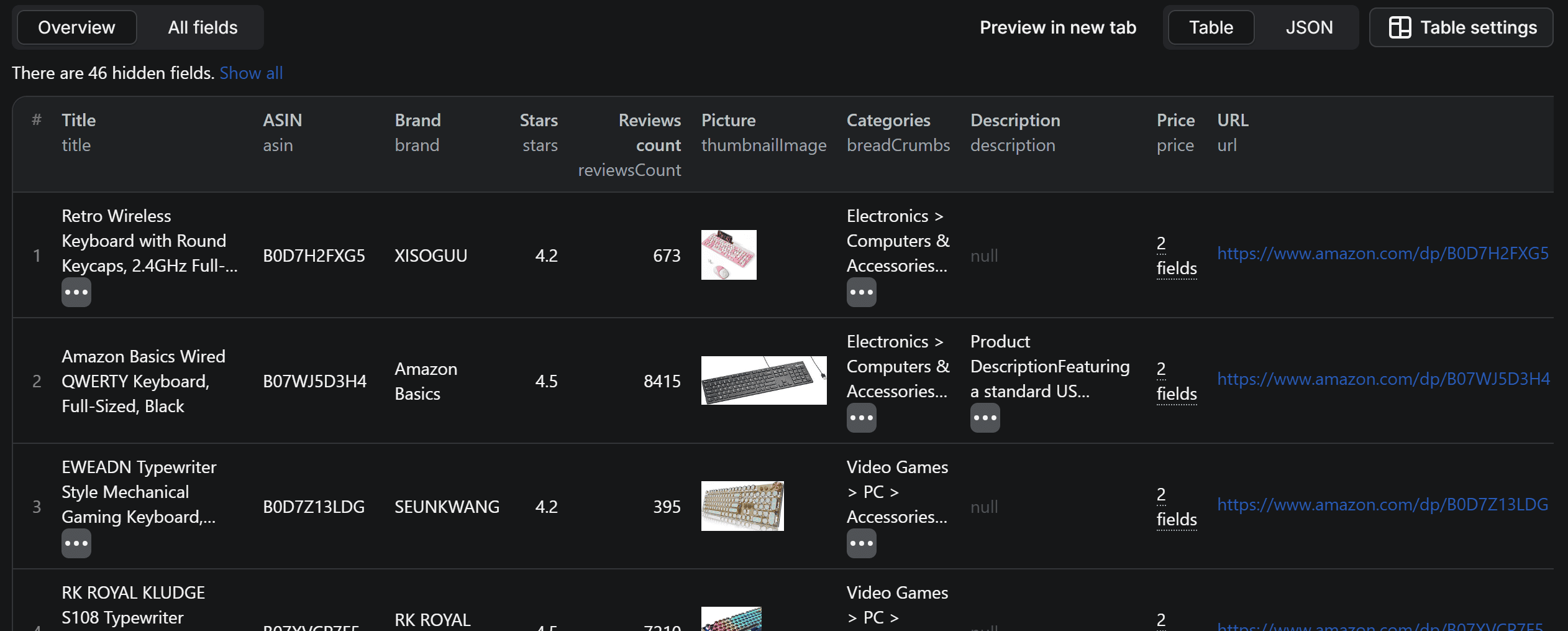Expand categories for the Amazon Basics row
Screen dimensions: 1568x631
click(862, 418)
